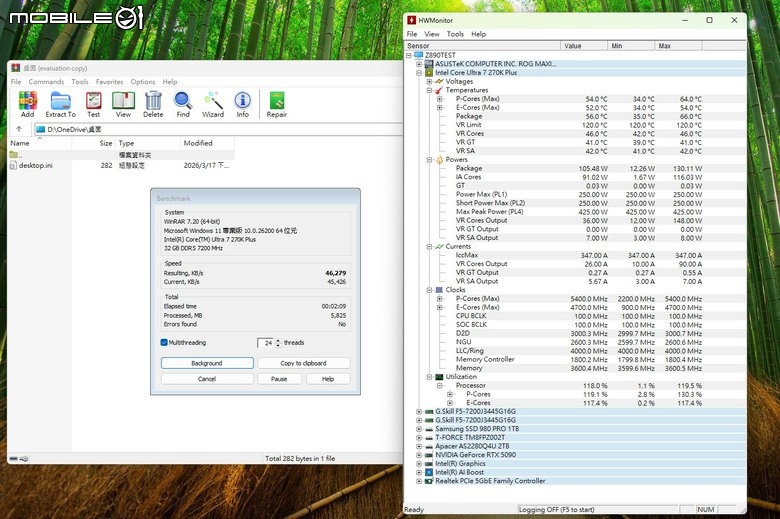The height and width of the screenshot is (519, 780).
Task: Click the NVIDIA GeForce RTX 5090 icon
Action: coord(429,455)
